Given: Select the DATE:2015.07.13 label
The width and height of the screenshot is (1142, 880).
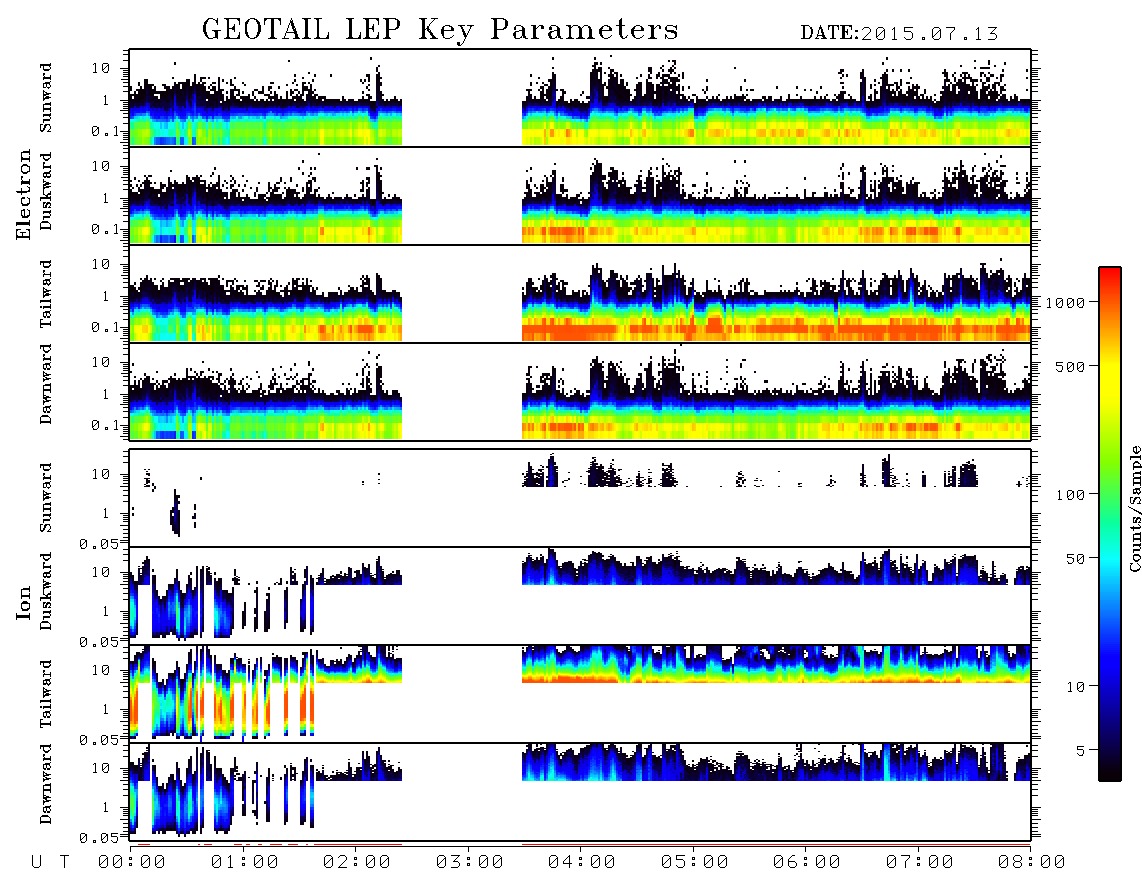Looking at the screenshot, I should [x=899, y=34].
